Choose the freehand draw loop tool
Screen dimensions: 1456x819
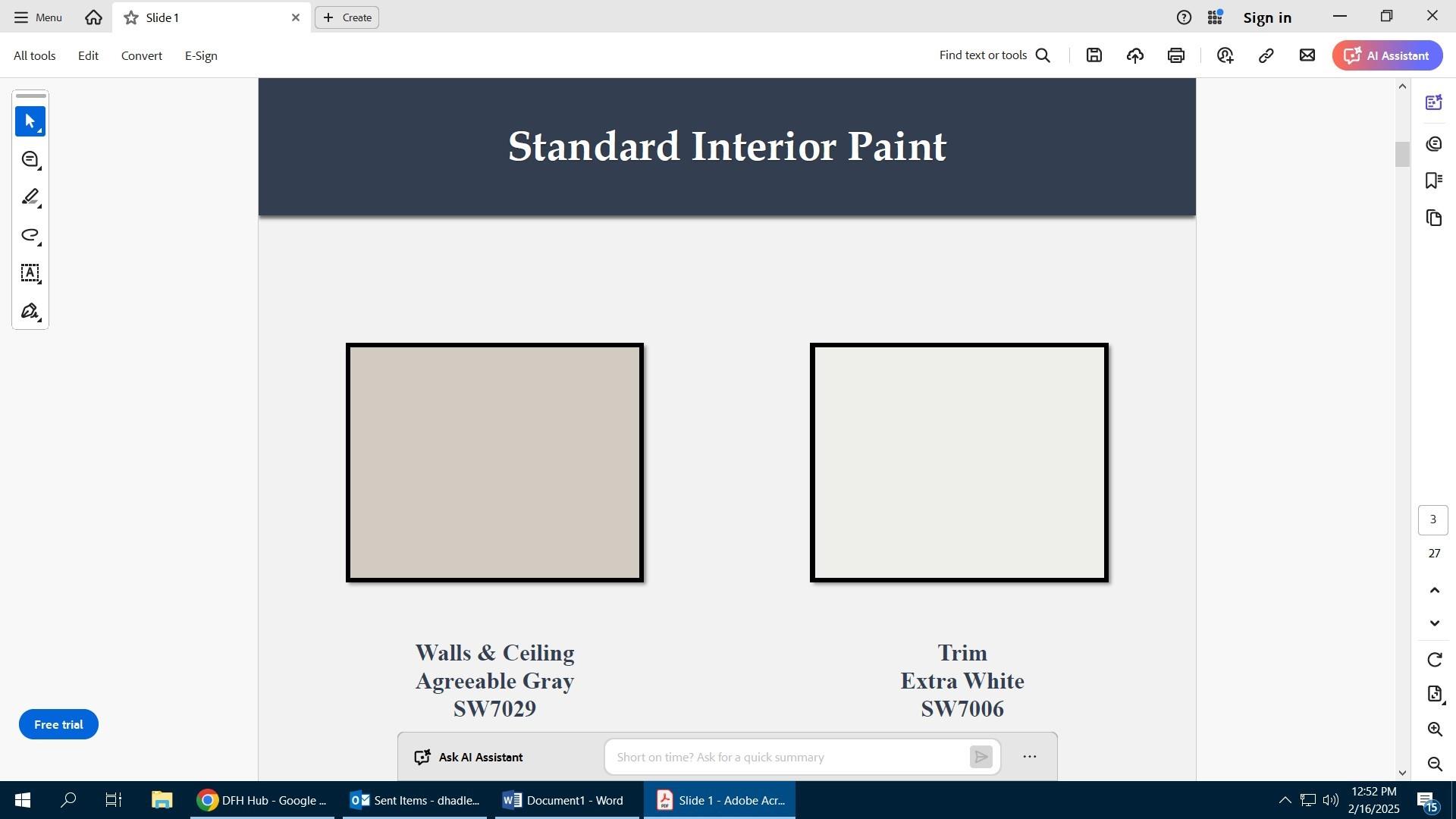[x=30, y=235]
